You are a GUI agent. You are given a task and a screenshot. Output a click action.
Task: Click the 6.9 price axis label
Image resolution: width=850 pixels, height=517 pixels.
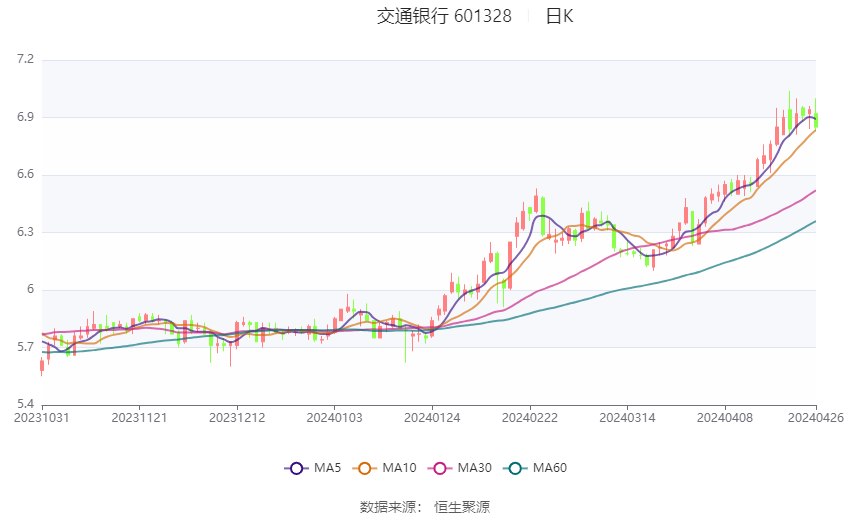click(x=25, y=117)
